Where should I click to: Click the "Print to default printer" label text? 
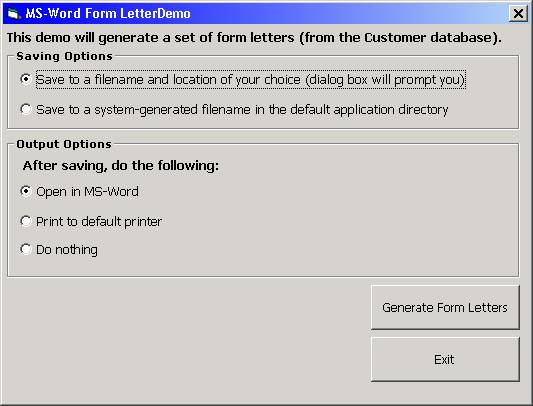99,222
